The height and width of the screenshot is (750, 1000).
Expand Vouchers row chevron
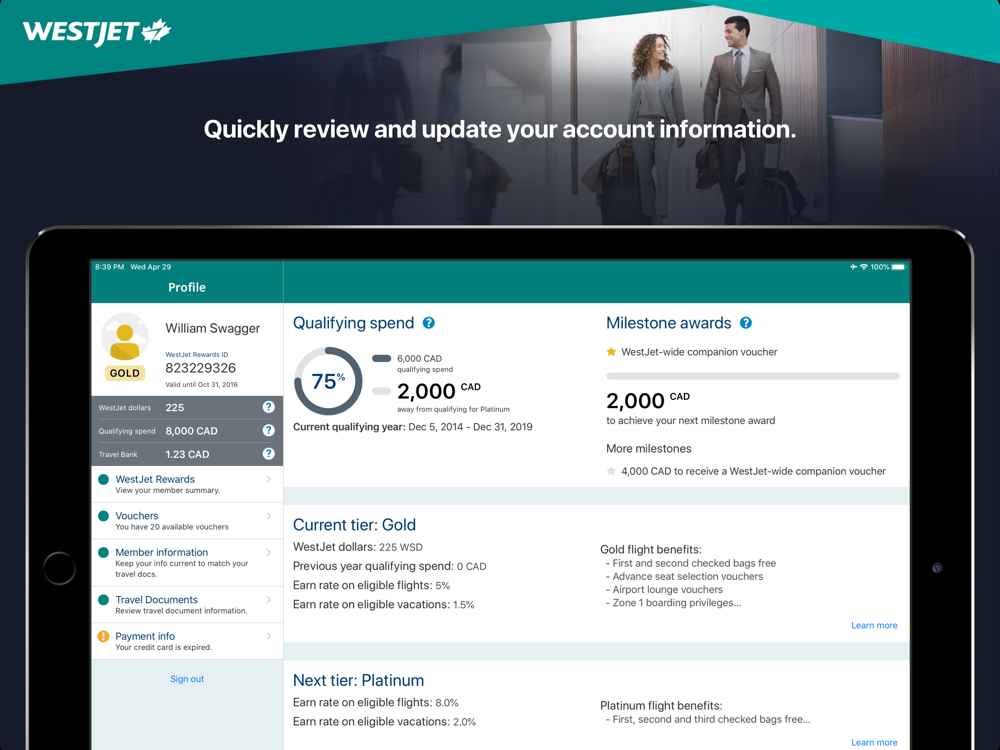[268, 515]
